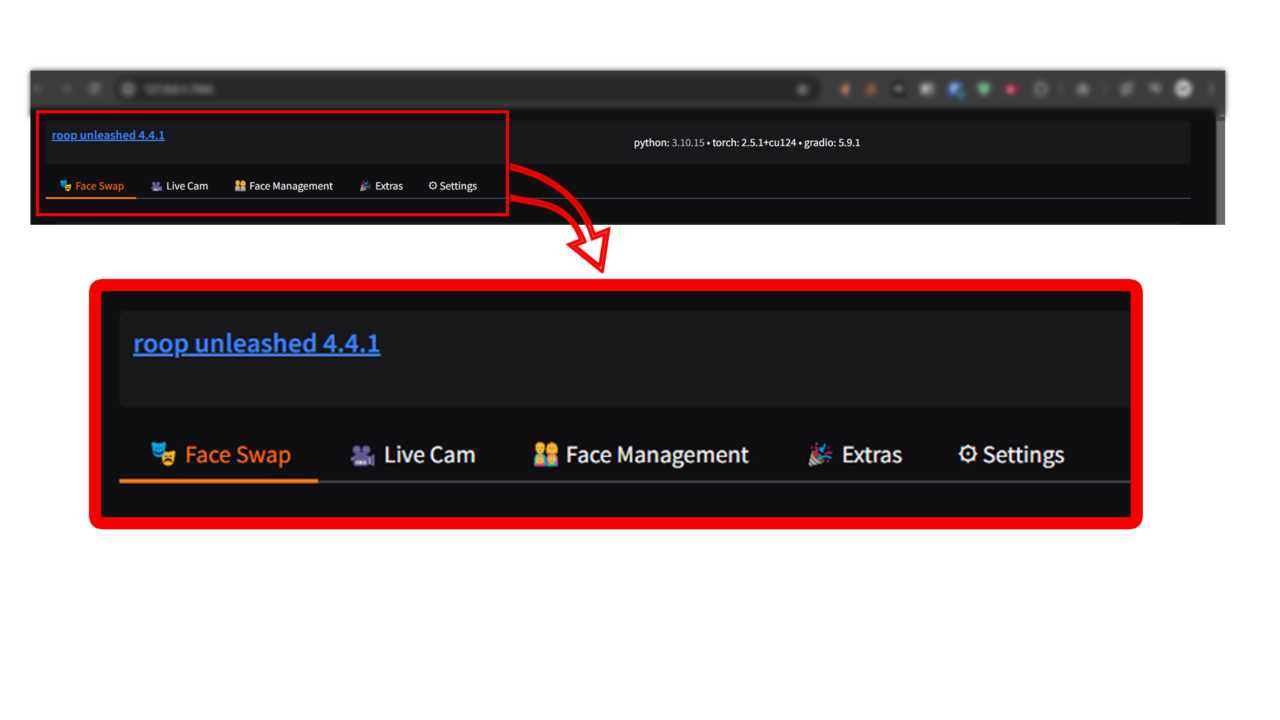Screen dimensions: 1280x720
Task: Select the small Face Swap tab in browser screenshot
Action: (x=92, y=186)
